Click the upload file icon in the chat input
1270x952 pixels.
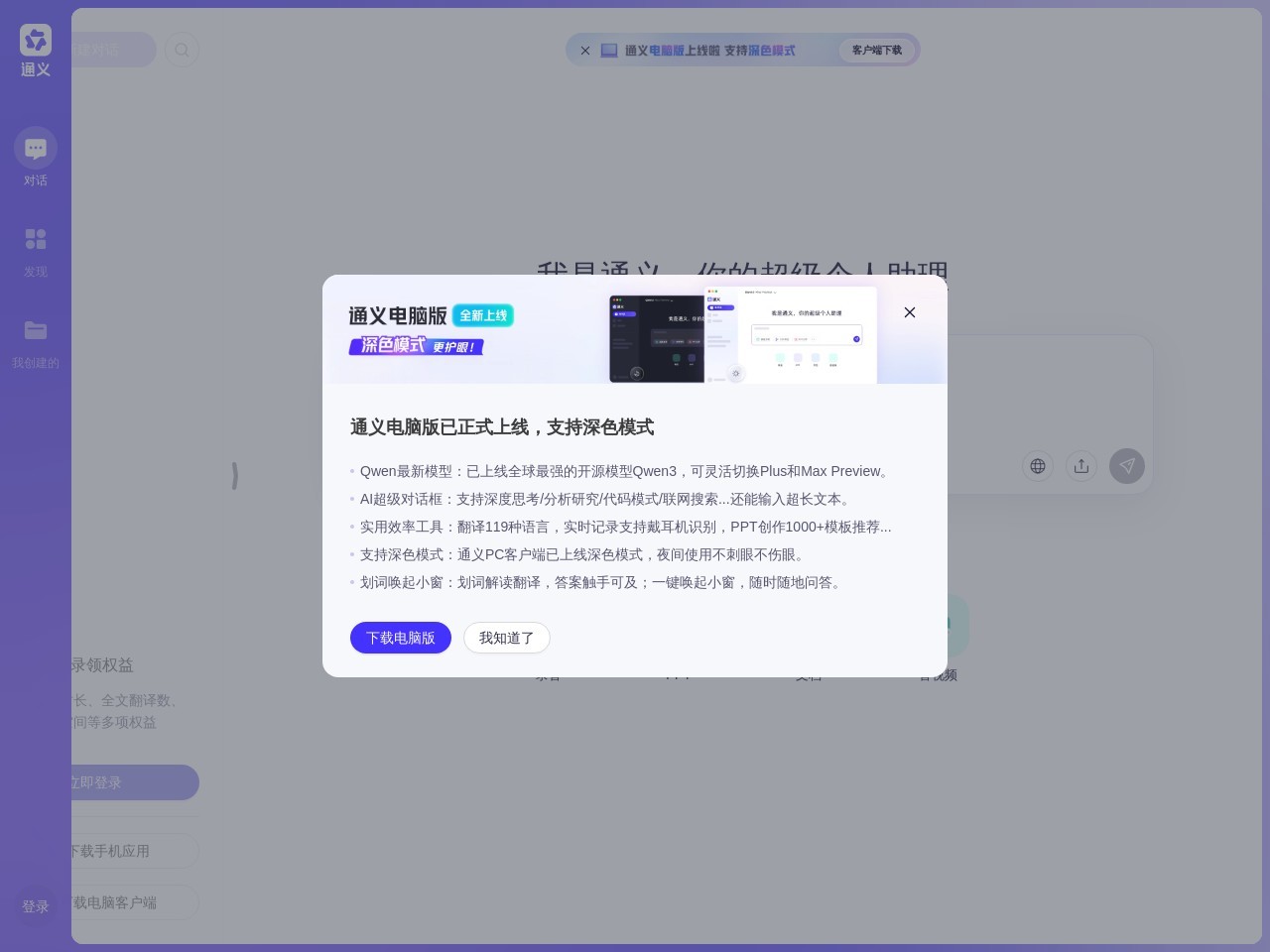(x=1081, y=466)
